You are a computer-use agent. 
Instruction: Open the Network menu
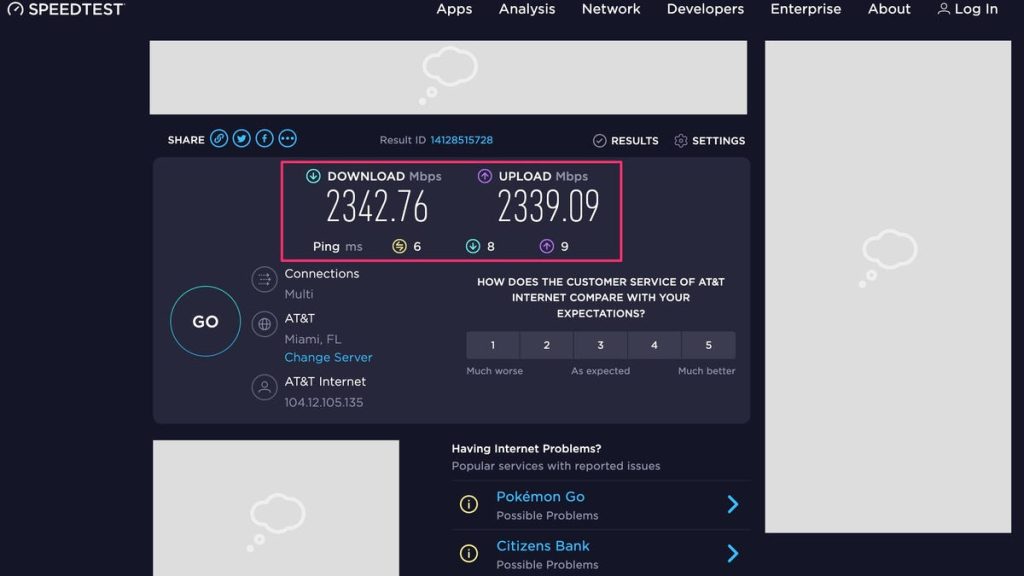pyautogui.click(x=611, y=9)
